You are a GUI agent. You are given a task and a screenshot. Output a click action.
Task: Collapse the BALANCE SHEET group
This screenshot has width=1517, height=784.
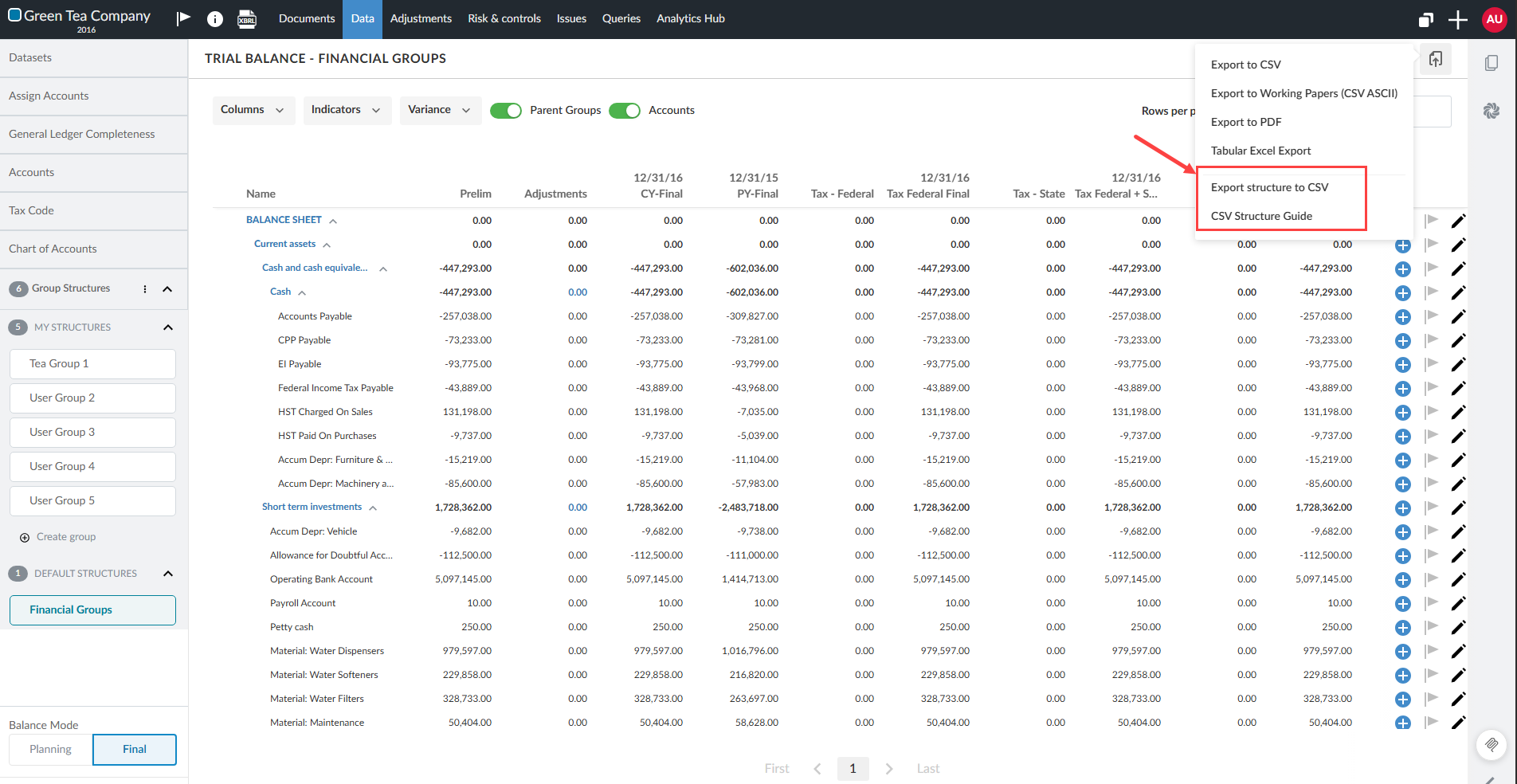click(x=333, y=221)
